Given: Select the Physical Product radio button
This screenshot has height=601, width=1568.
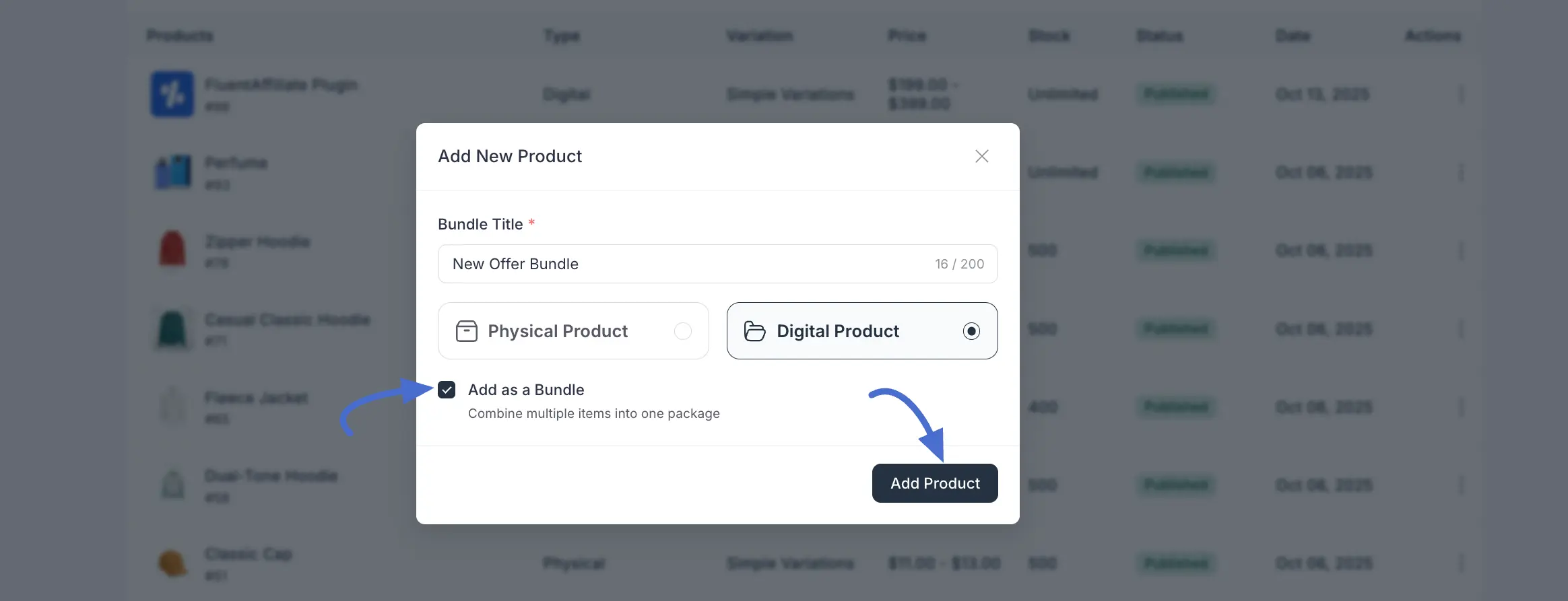Looking at the screenshot, I should pos(684,330).
